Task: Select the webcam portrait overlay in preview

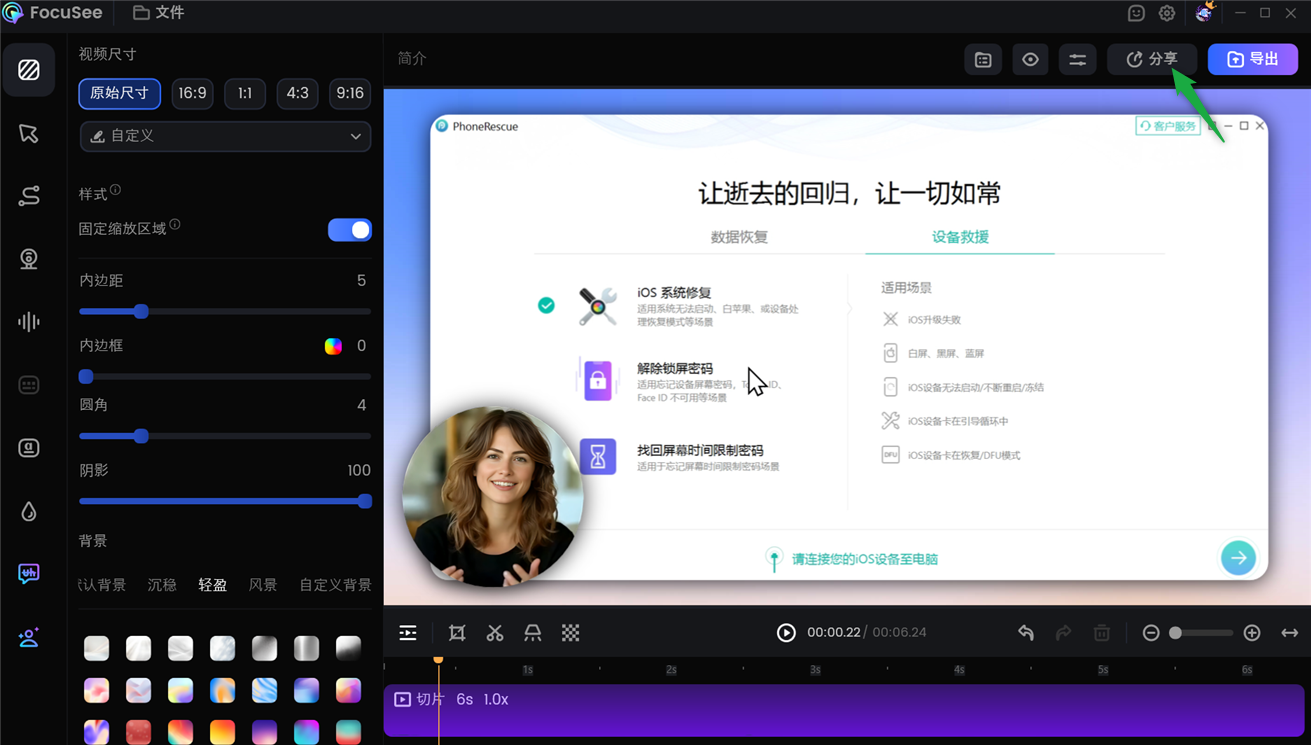Action: [x=493, y=496]
